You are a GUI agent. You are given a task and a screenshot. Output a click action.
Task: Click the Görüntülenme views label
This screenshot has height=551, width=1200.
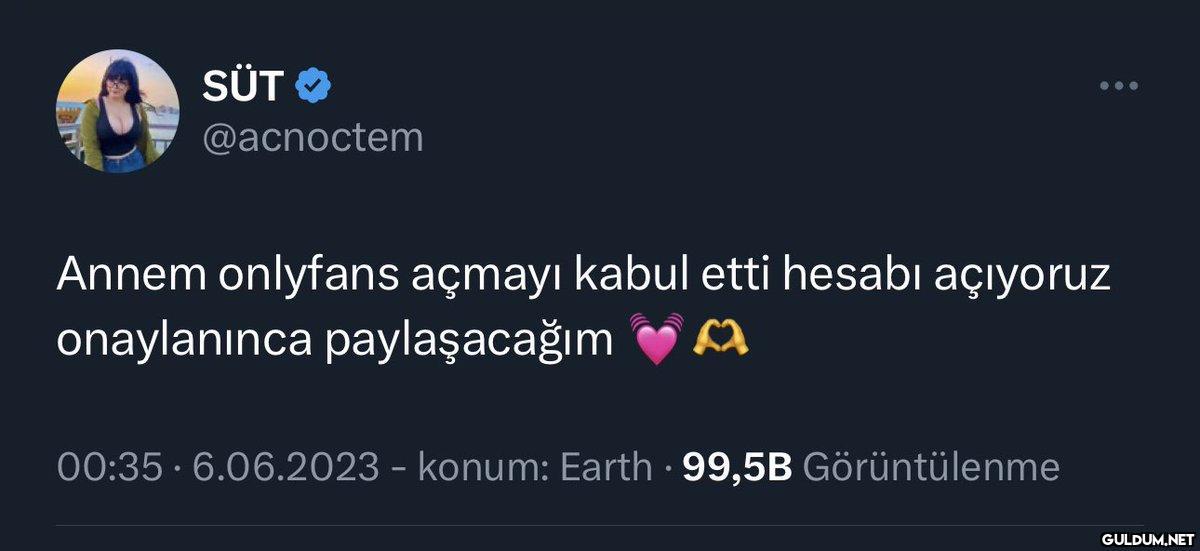pyautogui.click(x=930, y=466)
